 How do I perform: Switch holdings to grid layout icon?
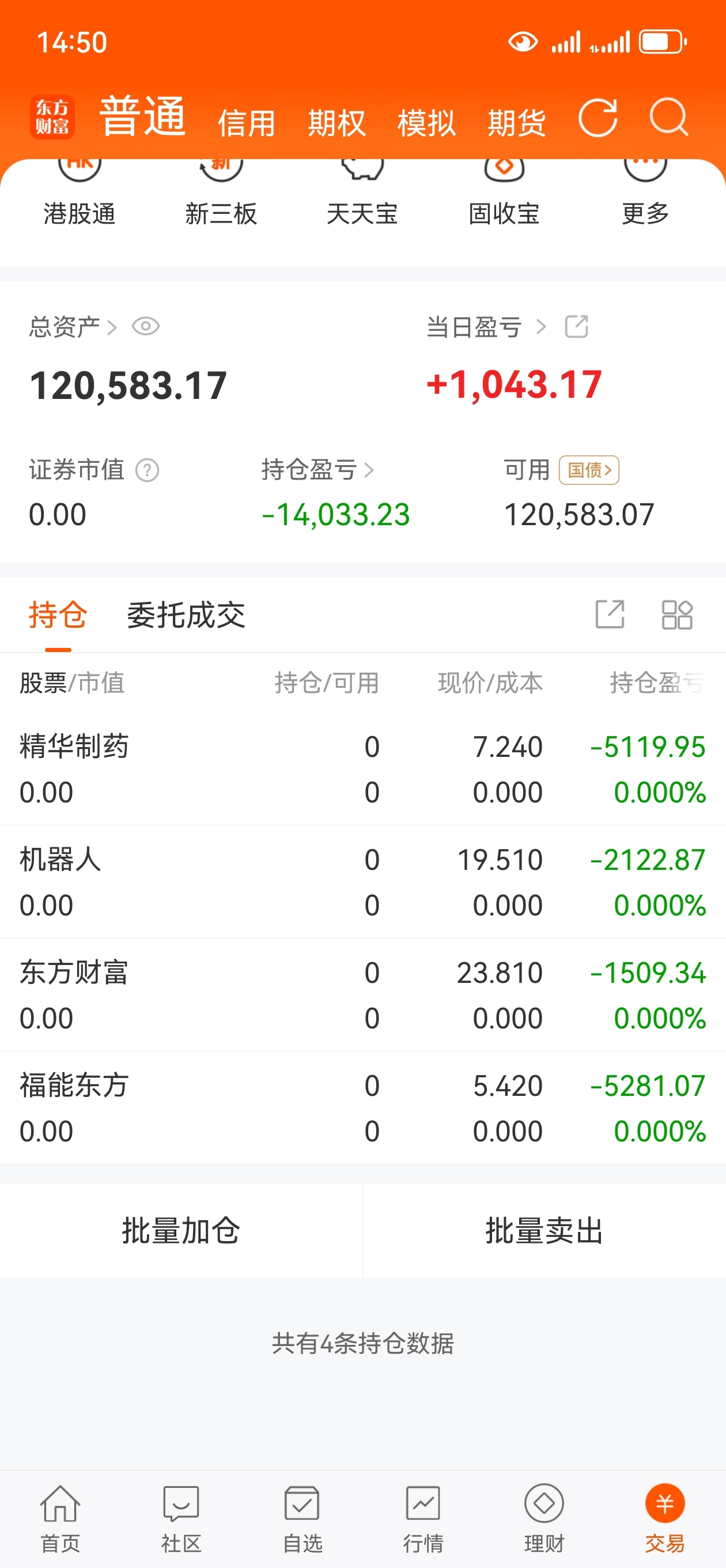pyautogui.click(x=676, y=614)
